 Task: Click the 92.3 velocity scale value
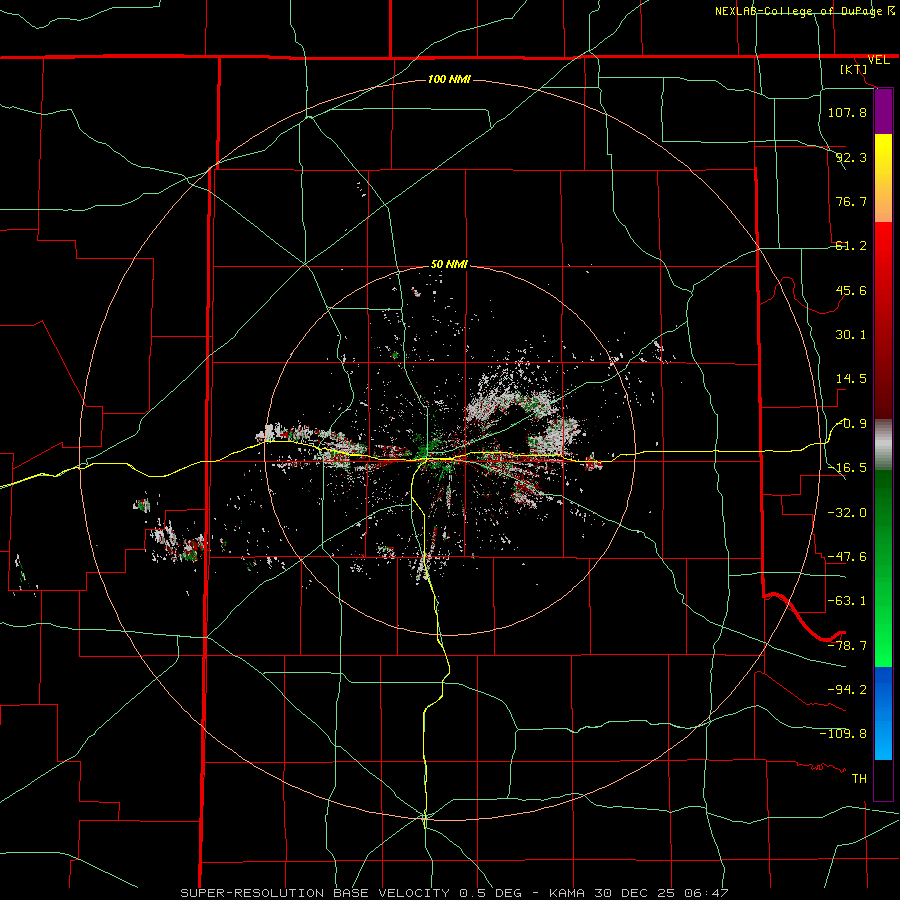pos(851,157)
